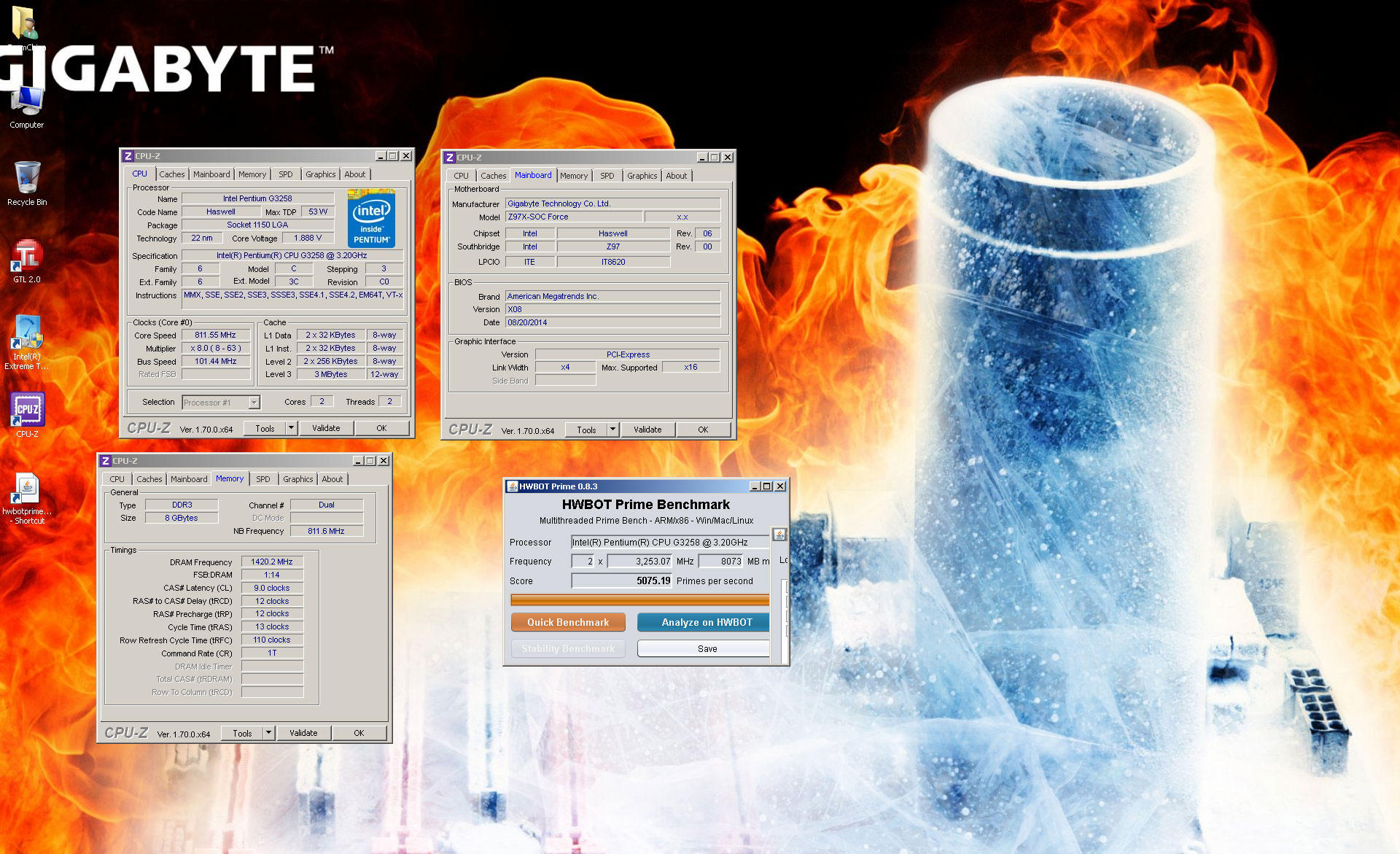Launch the CPU-Z desktop shortcut

(x=27, y=411)
